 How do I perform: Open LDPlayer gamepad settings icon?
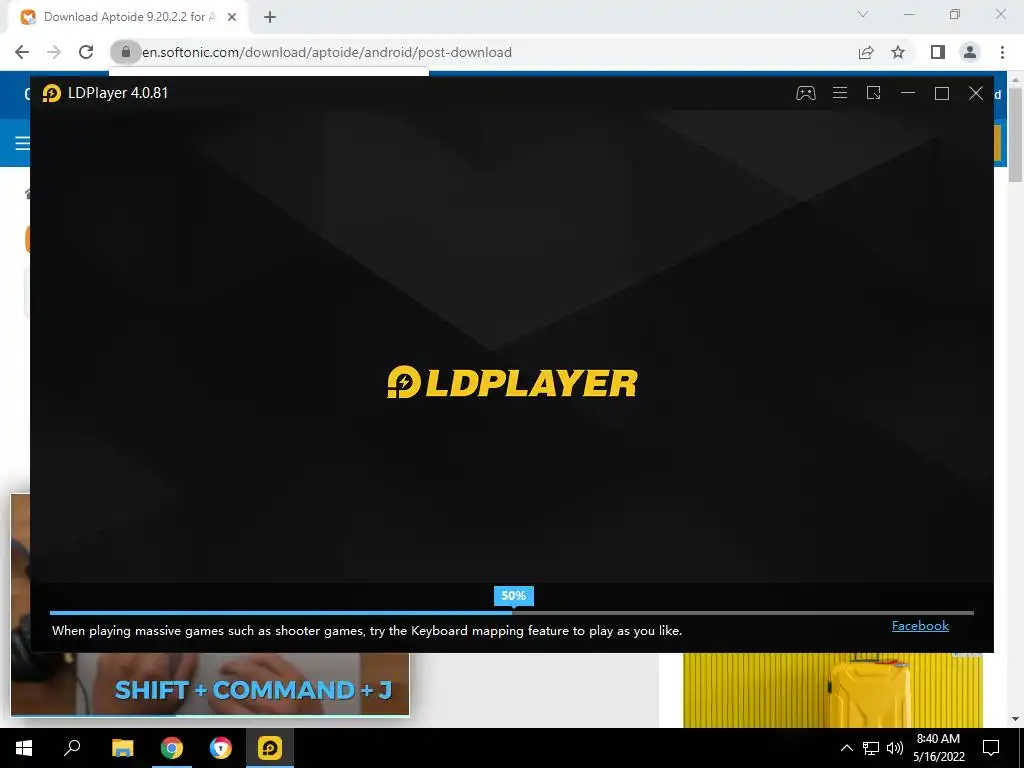tap(805, 93)
